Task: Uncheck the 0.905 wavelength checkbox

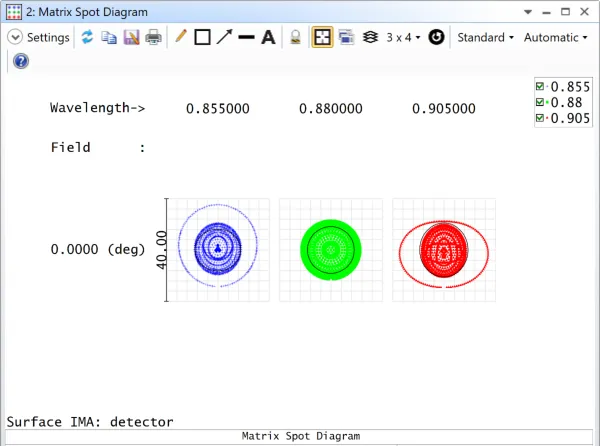Action: point(540,119)
